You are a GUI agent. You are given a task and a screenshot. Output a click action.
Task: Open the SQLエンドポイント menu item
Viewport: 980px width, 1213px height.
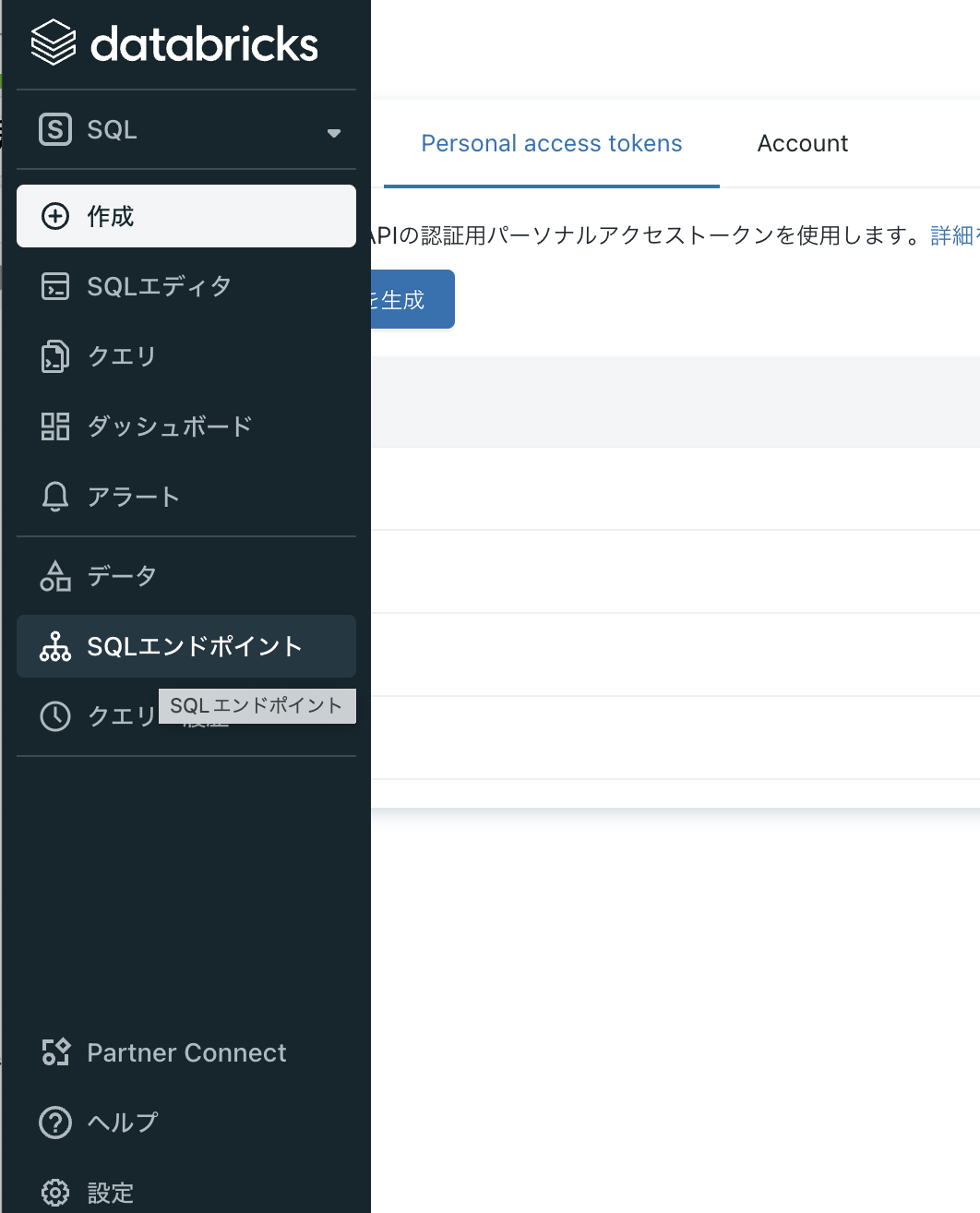point(186,646)
